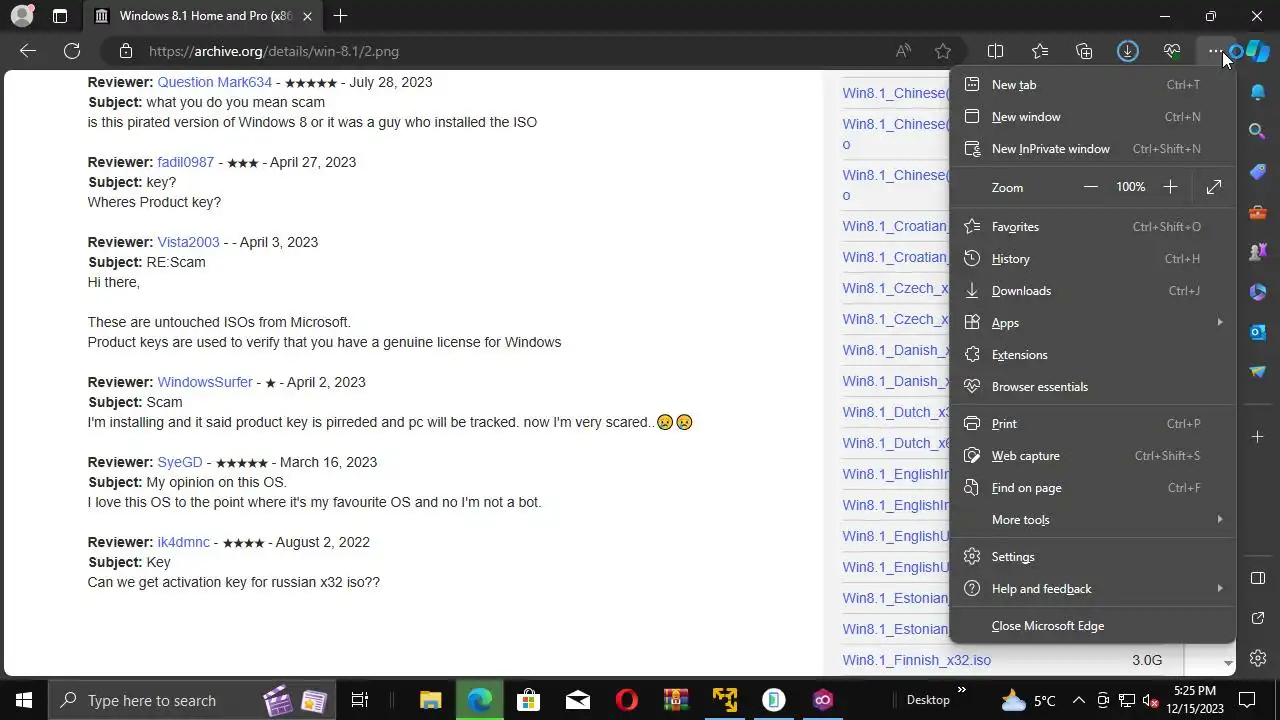Viewport: 1280px width, 720px height.
Task: Open the taskbar clock showing 5:25 PM
Action: [x=1195, y=700]
